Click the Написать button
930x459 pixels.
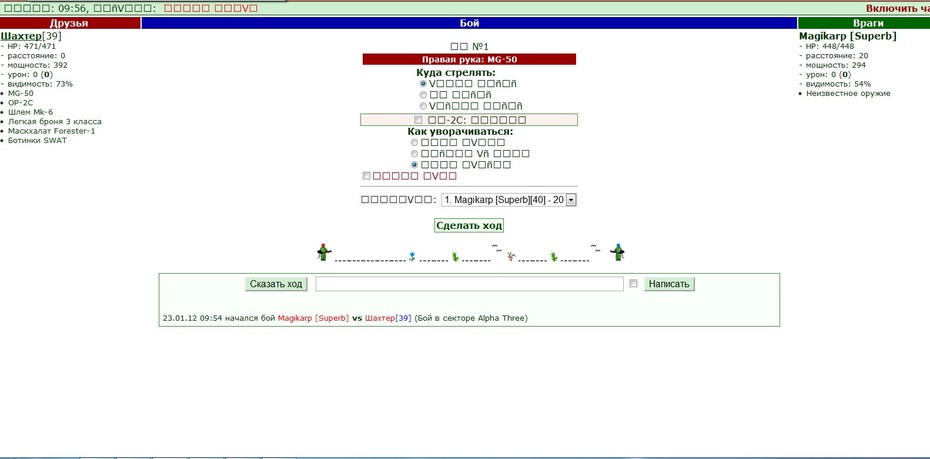[x=669, y=284]
